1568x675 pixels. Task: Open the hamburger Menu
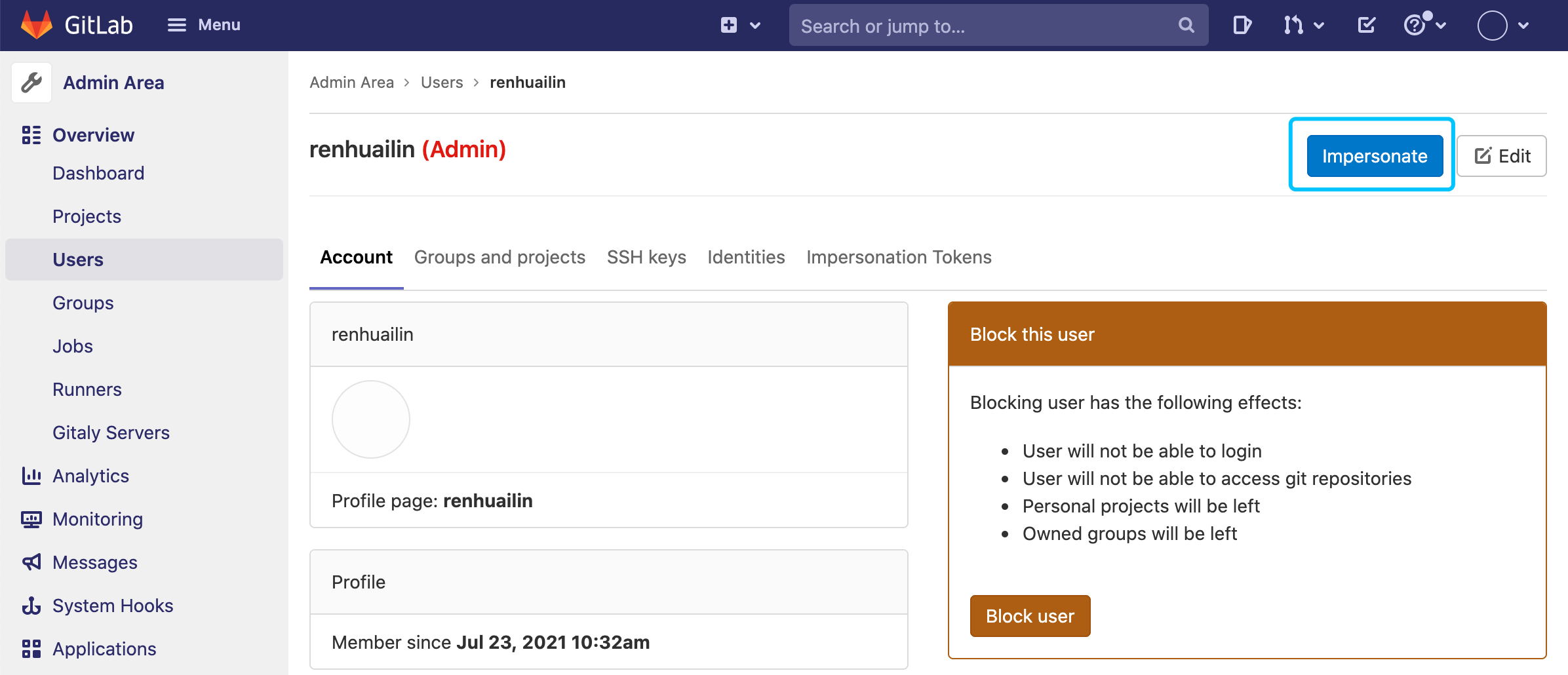(204, 25)
